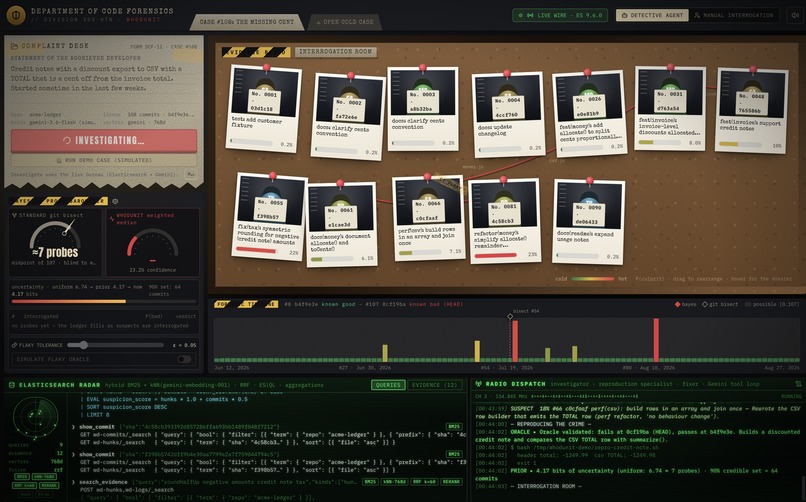Expand the search_evidence query row

pyautogui.click(x=267, y=482)
